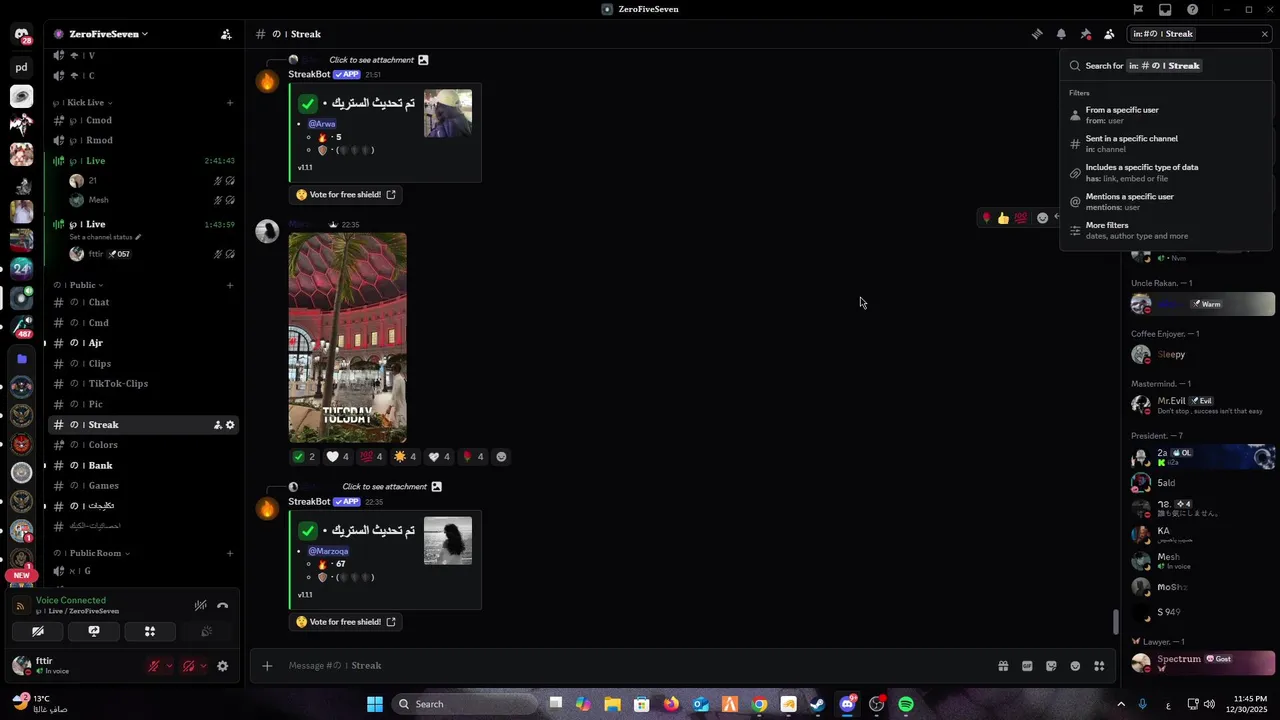Viewport: 1280px width, 720px height.
Task: Collapse the Public category
Action: (x=80, y=285)
